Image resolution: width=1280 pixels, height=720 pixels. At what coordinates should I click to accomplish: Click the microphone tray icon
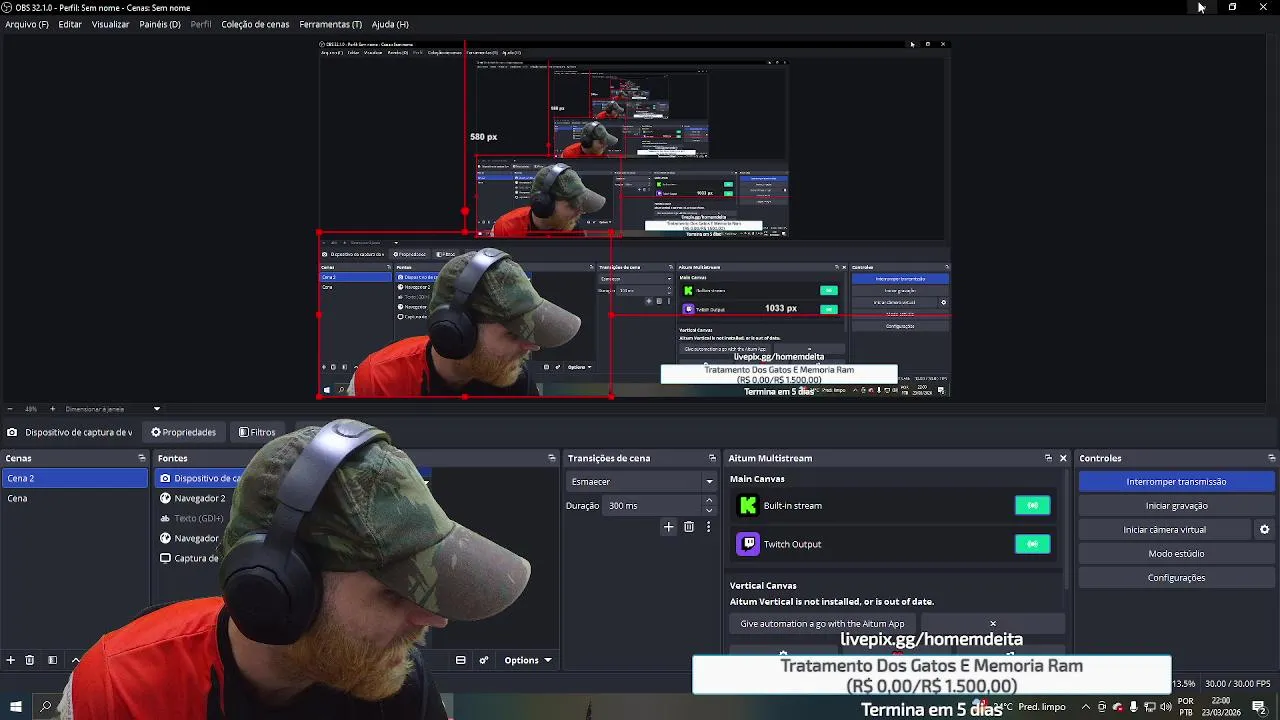point(1134,707)
